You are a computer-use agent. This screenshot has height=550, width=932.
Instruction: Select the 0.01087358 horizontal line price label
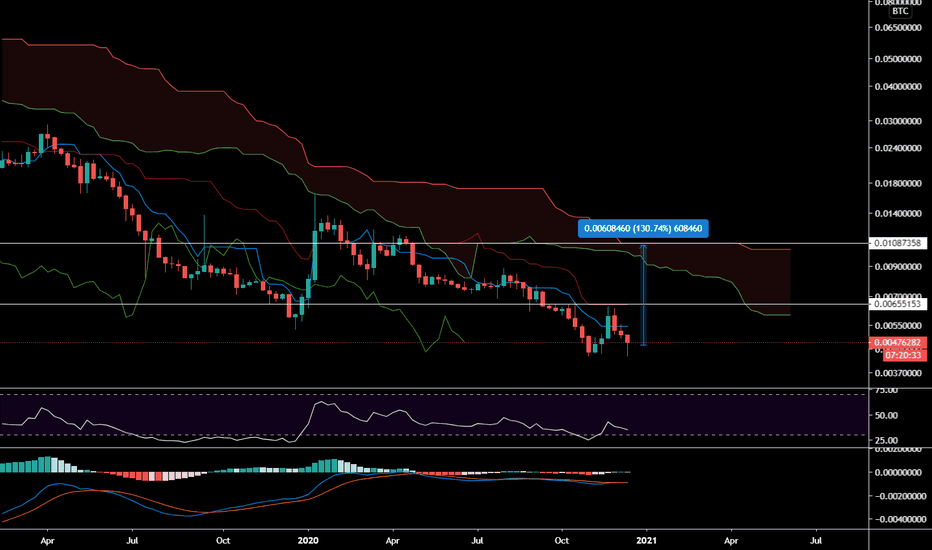(x=898, y=243)
